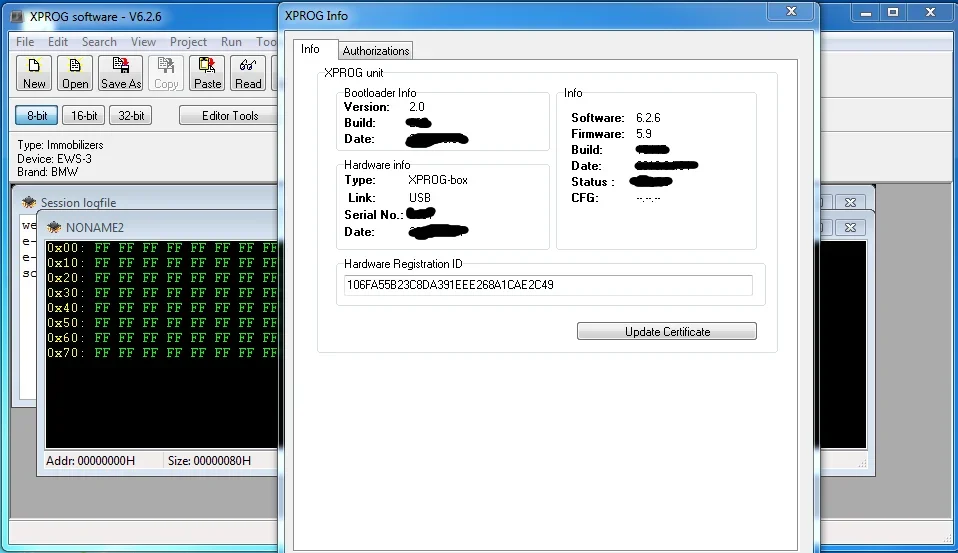Click the first FF byte in row 0x00
Viewport: 958px width, 553px height.
pyautogui.click(x=102, y=248)
